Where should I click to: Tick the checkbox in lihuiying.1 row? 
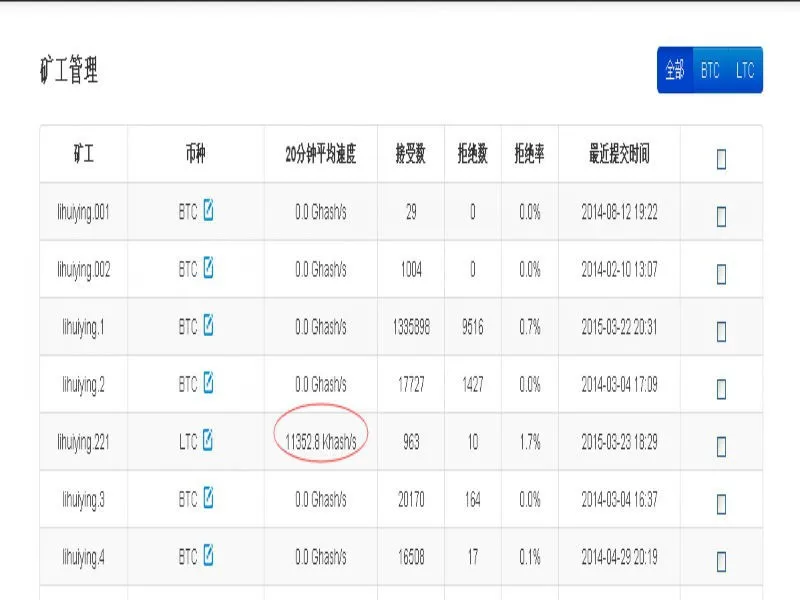point(721,332)
